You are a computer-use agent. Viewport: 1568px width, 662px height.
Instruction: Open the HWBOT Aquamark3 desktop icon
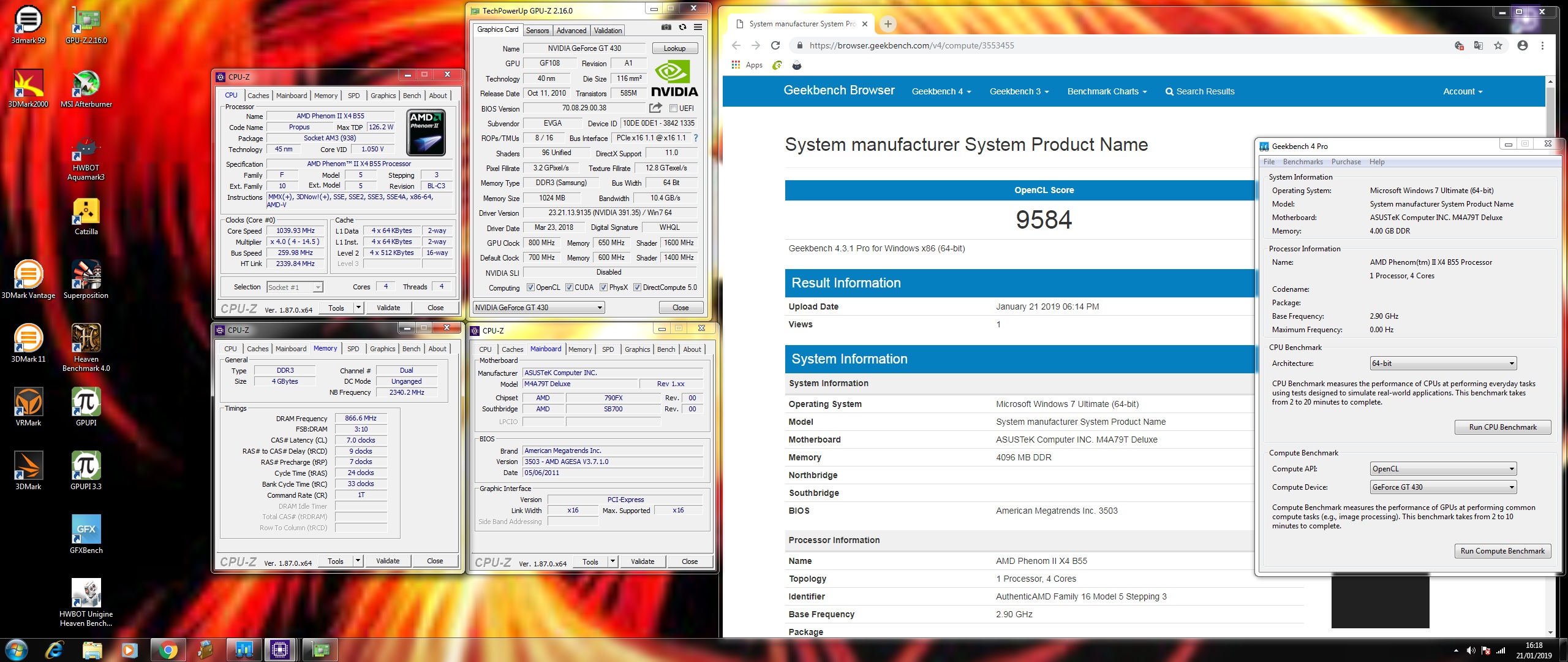[x=86, y=158]
